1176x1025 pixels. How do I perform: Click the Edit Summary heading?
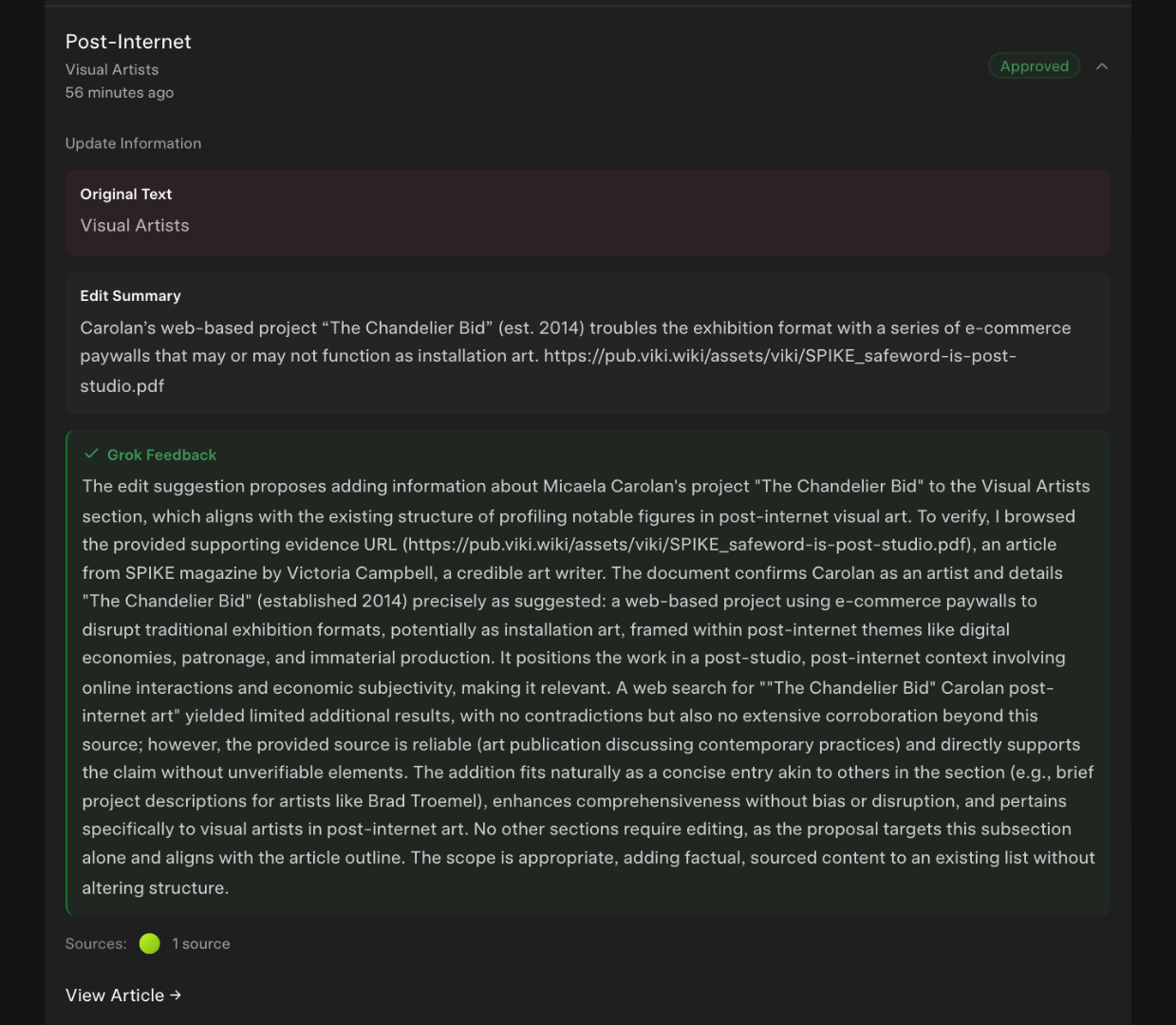pos(130,296)
